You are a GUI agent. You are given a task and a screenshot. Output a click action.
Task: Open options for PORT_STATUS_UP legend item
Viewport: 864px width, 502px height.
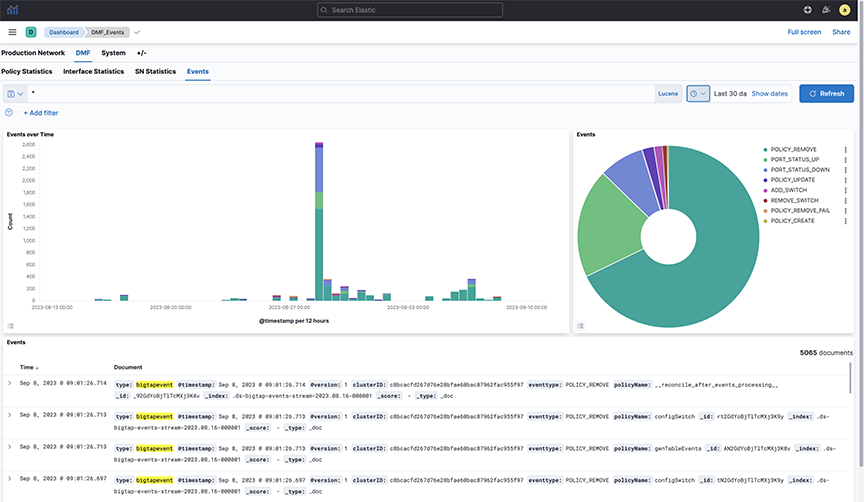coord(845,159)
